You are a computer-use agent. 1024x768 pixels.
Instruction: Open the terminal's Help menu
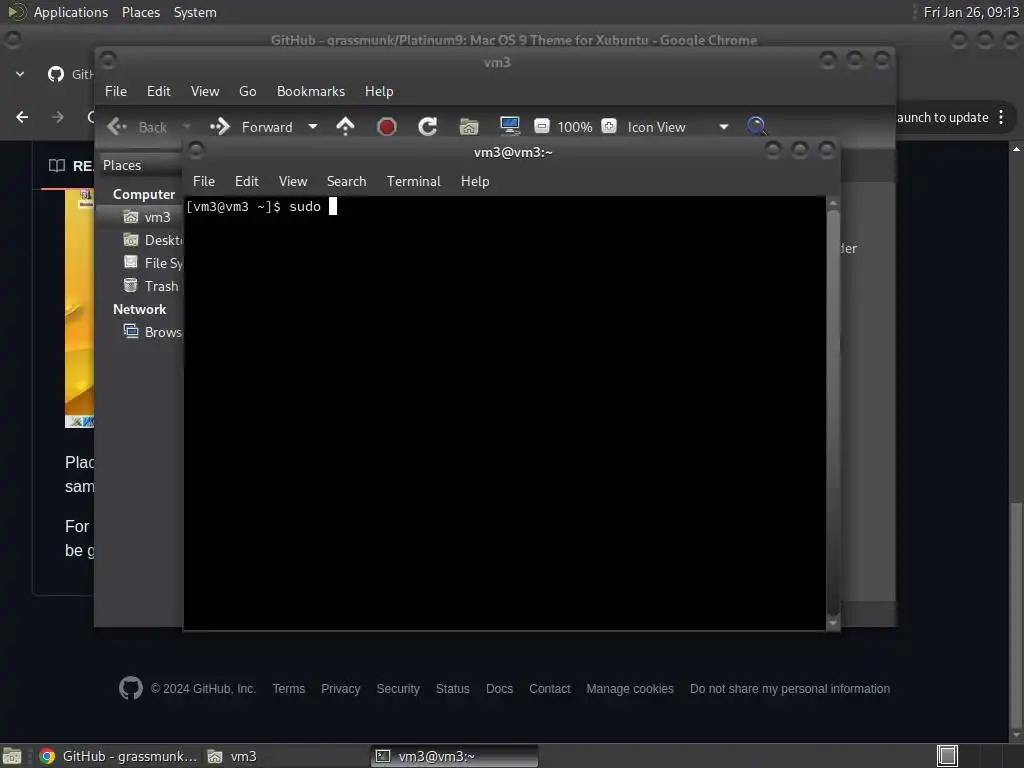pyautogui.click(x=475, y=181)
